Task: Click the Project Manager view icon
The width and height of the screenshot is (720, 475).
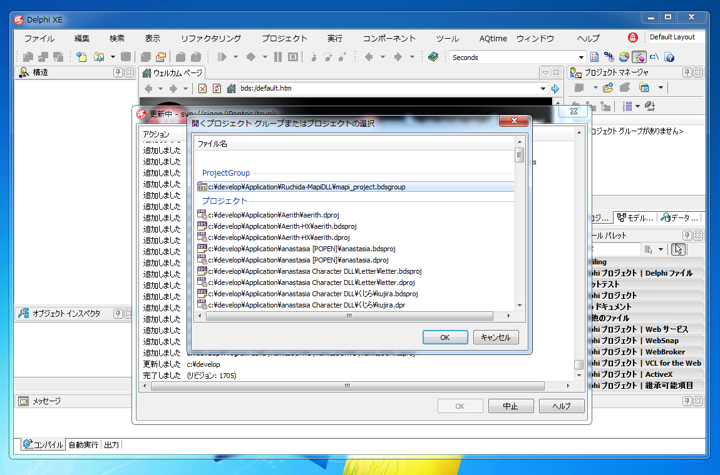Action: [x=644, y=87]
